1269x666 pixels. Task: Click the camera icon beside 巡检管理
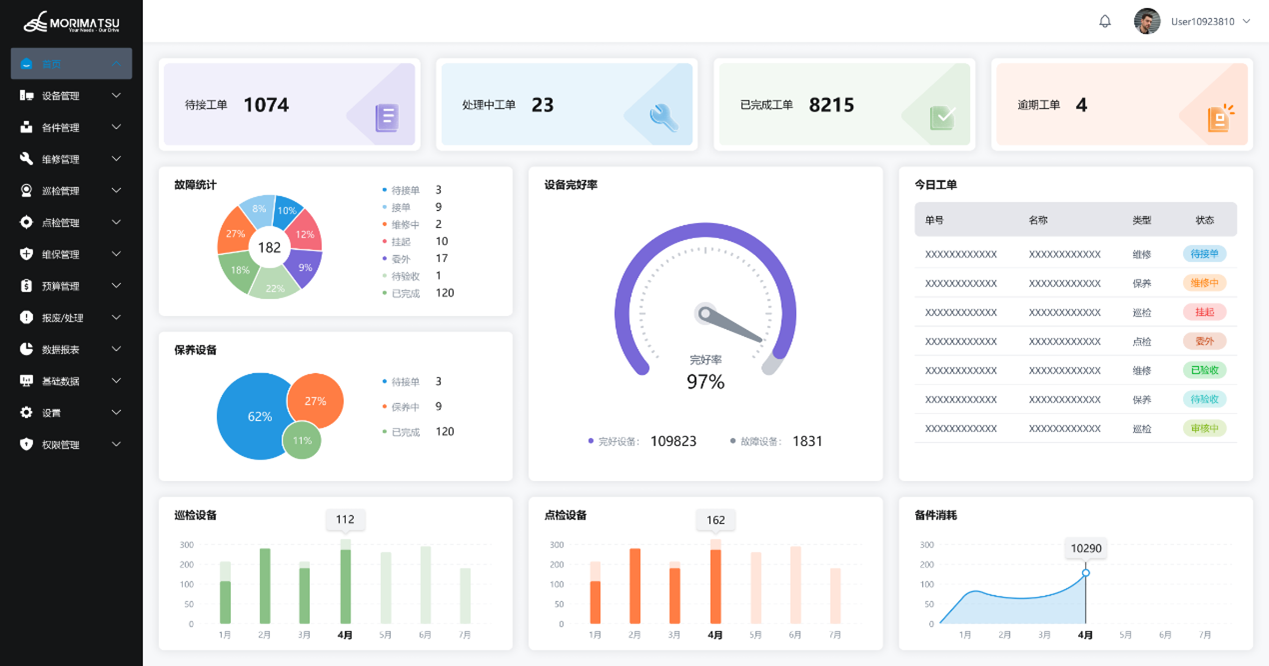point(27,191)
